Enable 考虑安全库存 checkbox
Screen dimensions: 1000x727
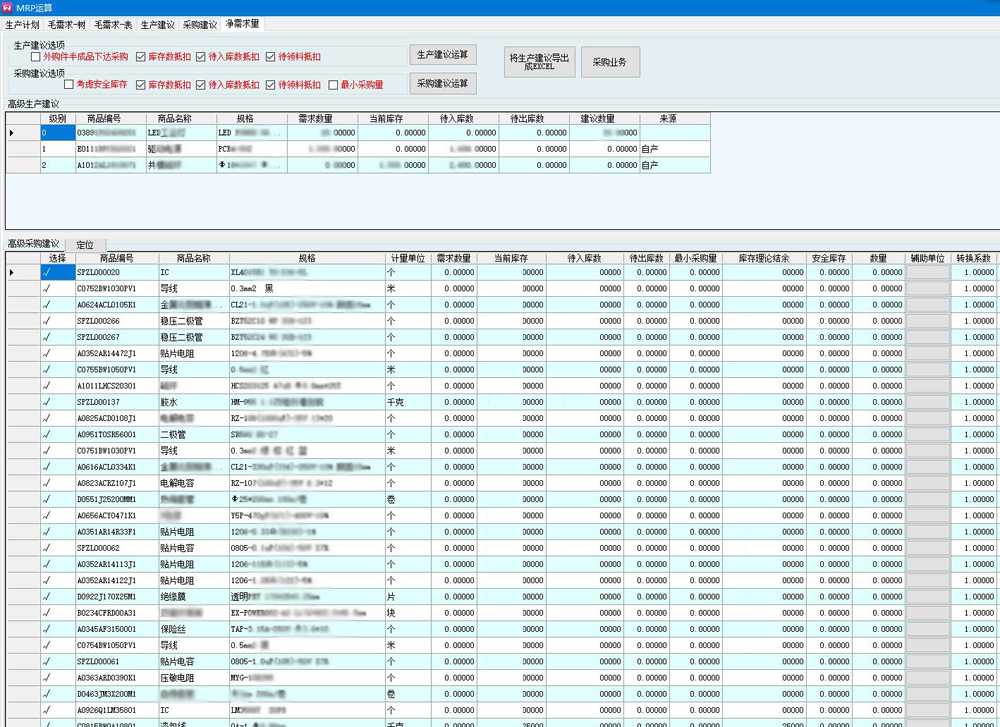pyautogui.click(x=69, y=85)
